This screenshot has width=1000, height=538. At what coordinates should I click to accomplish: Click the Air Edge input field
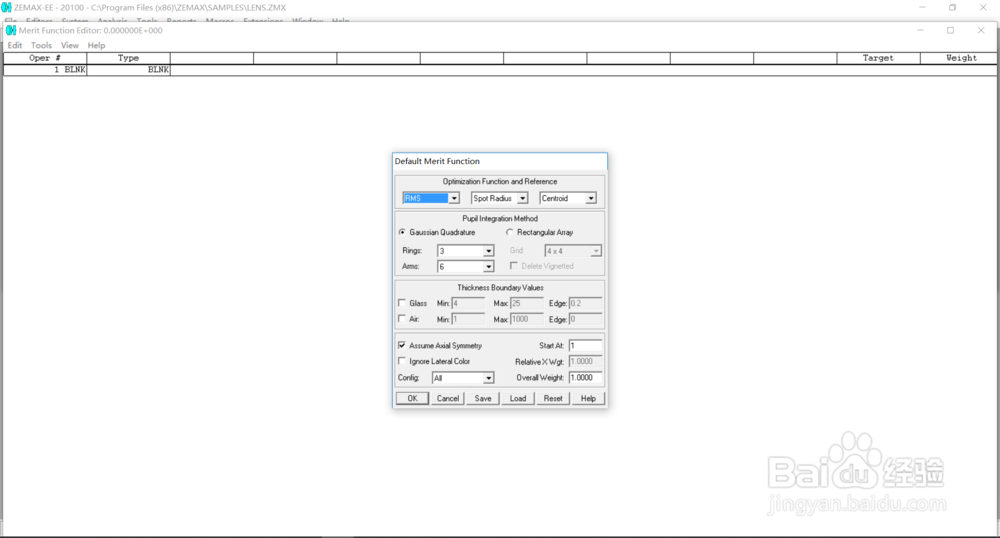click(x=585, y=319)
